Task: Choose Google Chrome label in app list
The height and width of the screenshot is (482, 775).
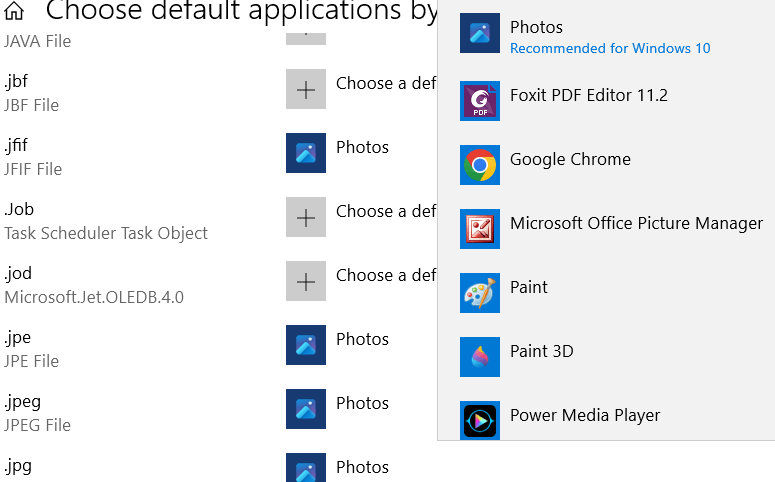Action: (x=570, y=159)
